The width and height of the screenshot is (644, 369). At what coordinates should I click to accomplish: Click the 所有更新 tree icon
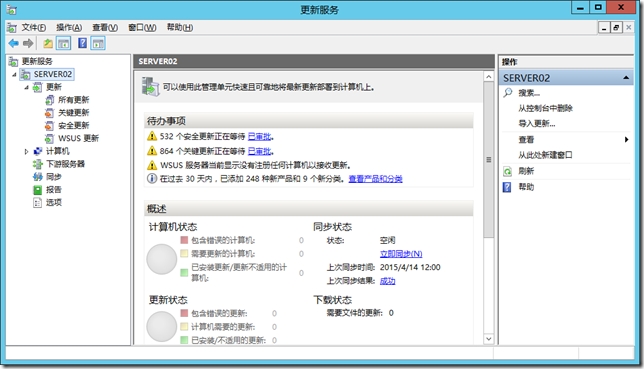(x=49, y=100)
